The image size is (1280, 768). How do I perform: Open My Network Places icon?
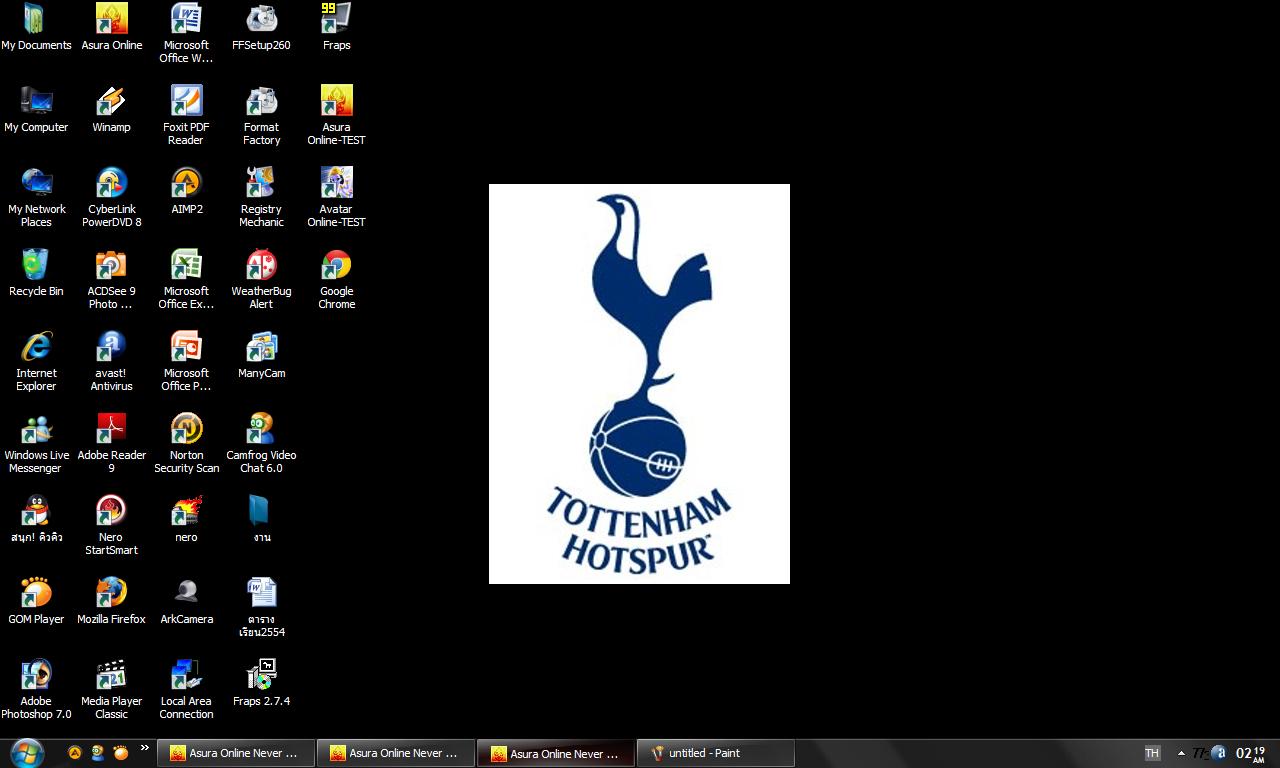(x=36, y=197)
